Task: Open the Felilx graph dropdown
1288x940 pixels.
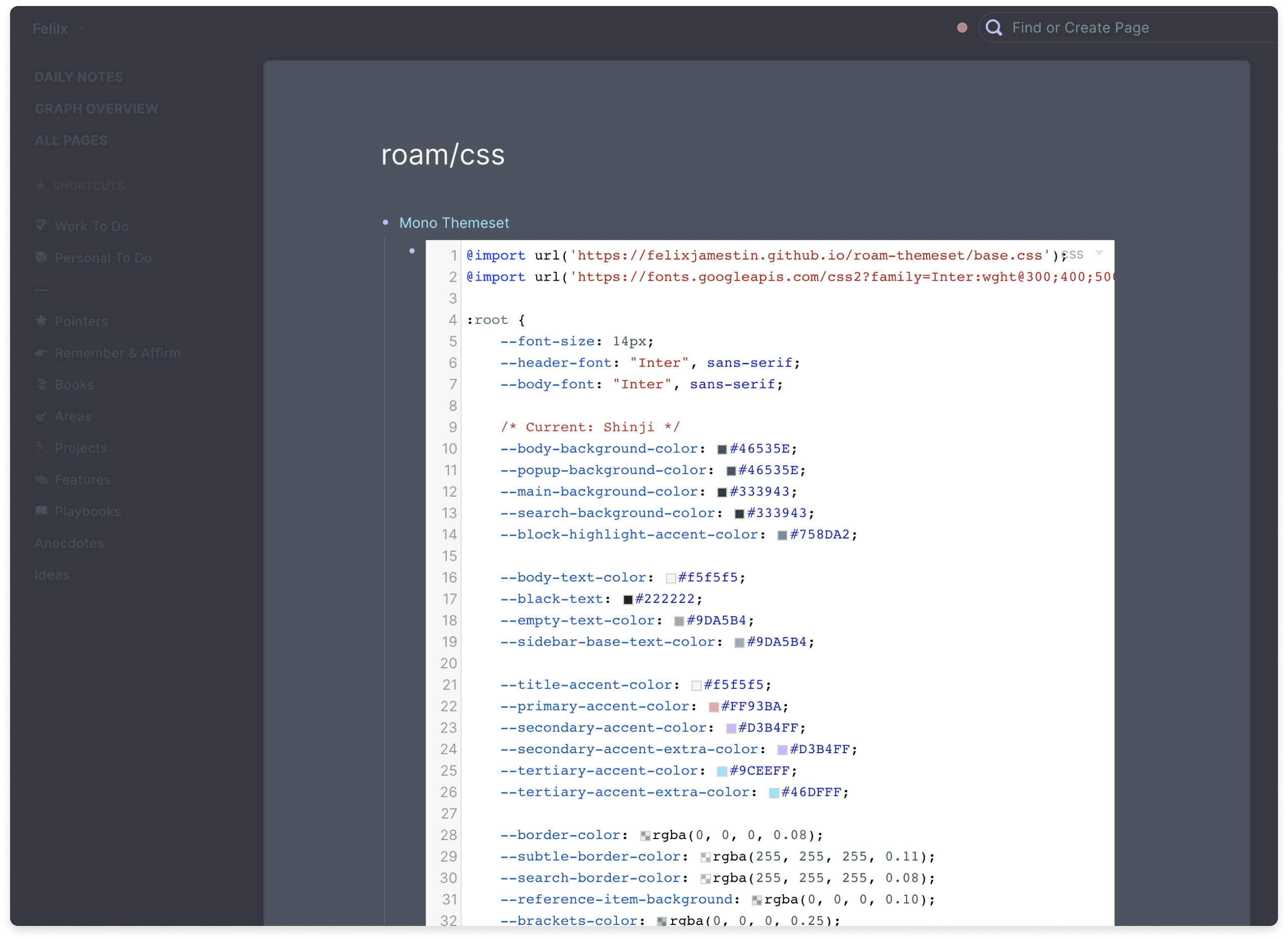Action: 82,28
